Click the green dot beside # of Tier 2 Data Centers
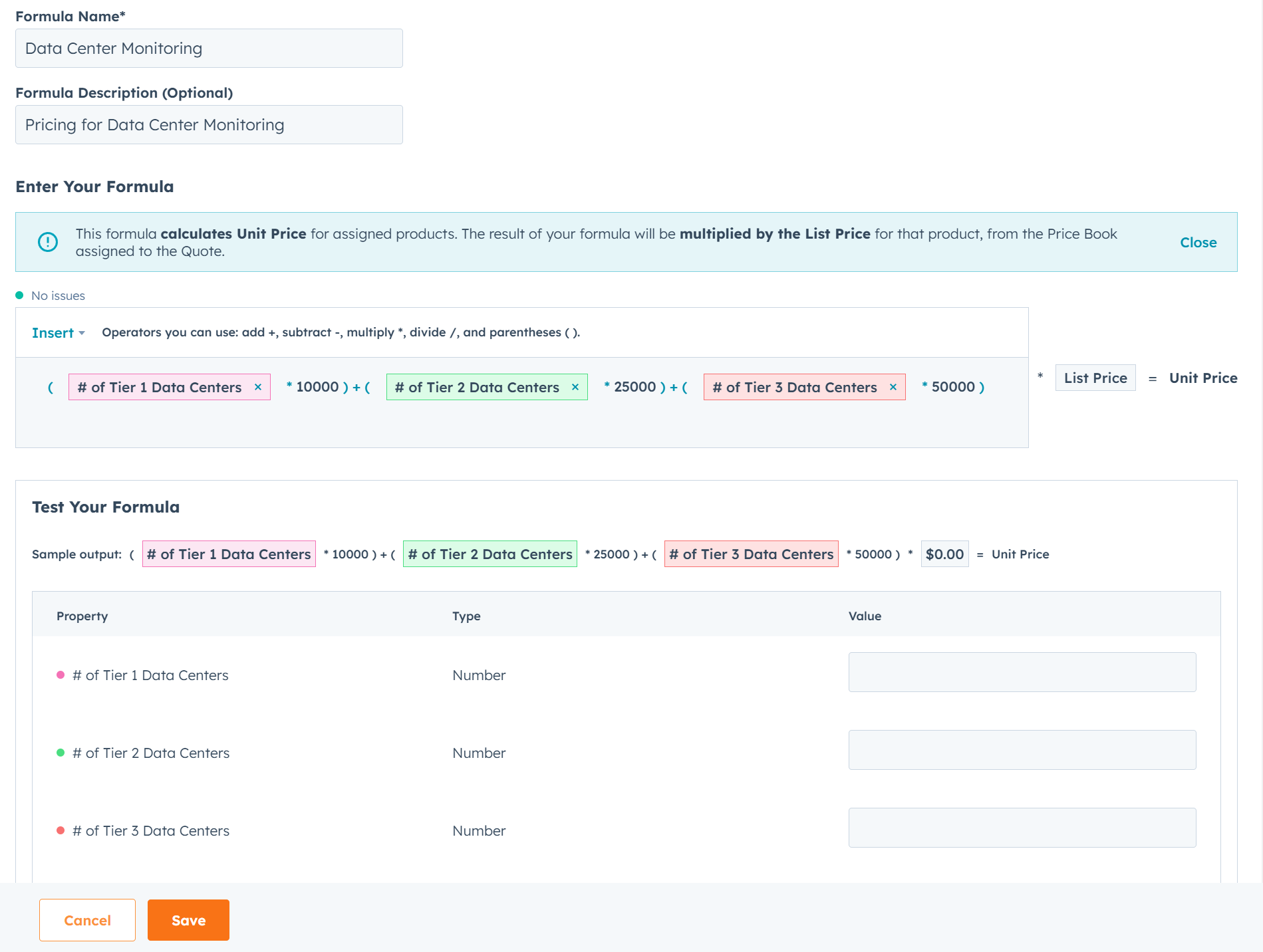1263x952 pixels. [61, 753]
